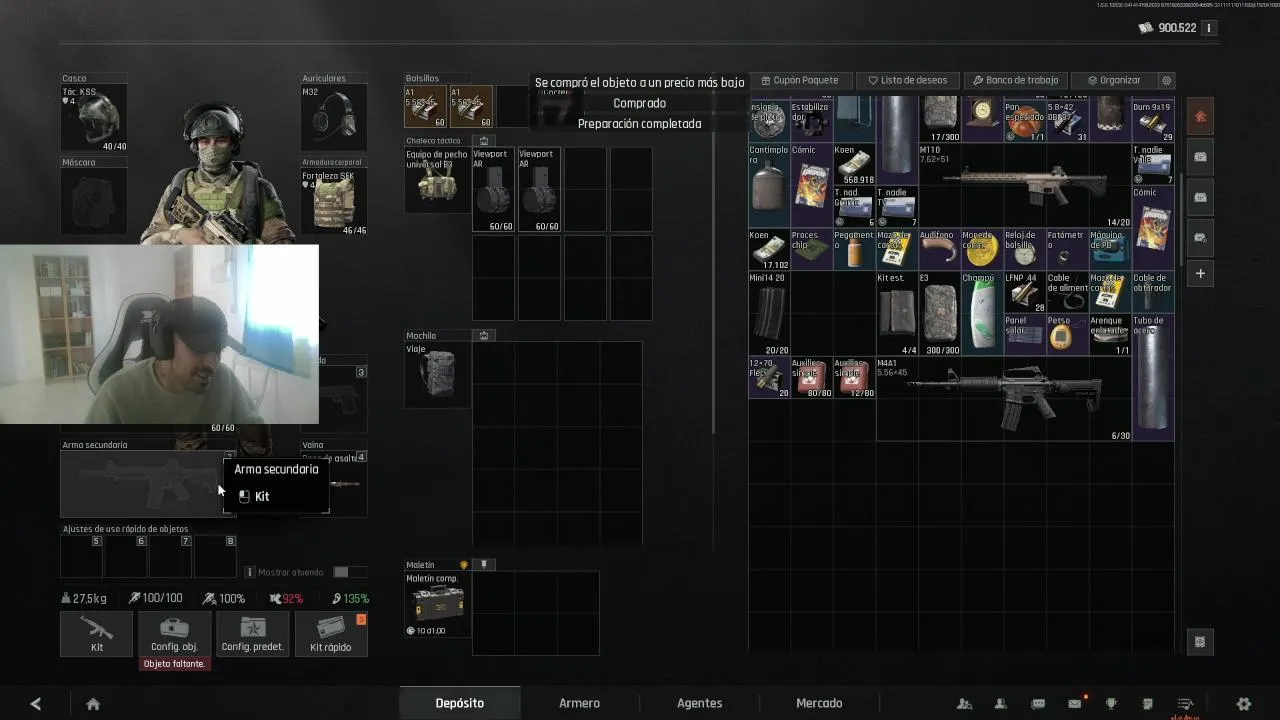The height and width of the screenshot is (720, 1280).
Task: Select the Panel solar item
Action: click(1024, 334)
